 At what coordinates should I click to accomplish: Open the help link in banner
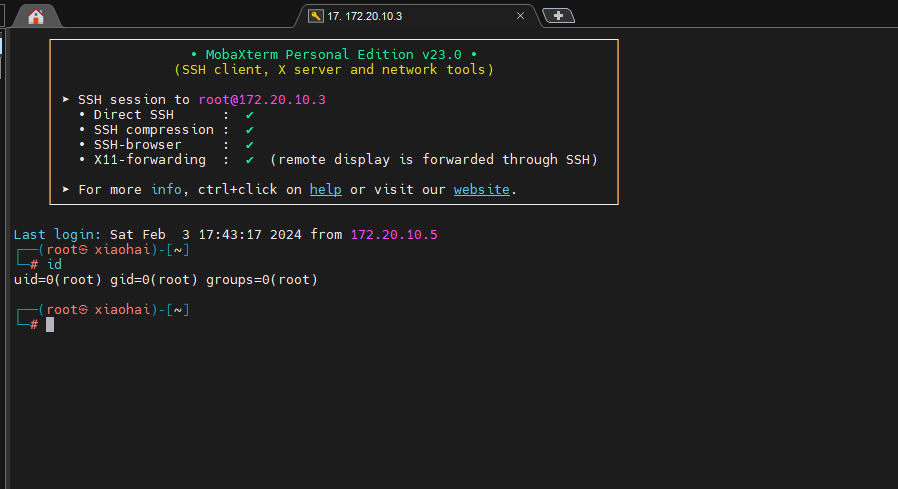[325, 190]
